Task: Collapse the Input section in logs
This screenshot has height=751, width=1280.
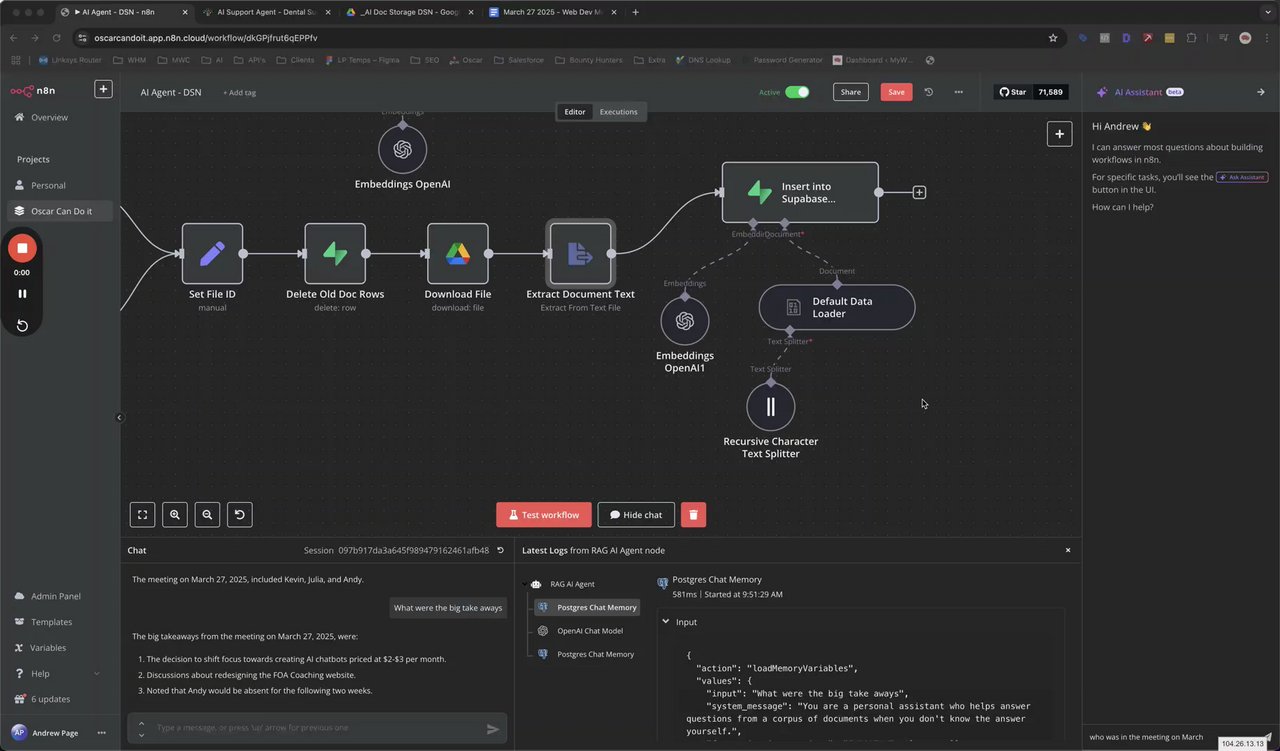Action: click(666, 622)
